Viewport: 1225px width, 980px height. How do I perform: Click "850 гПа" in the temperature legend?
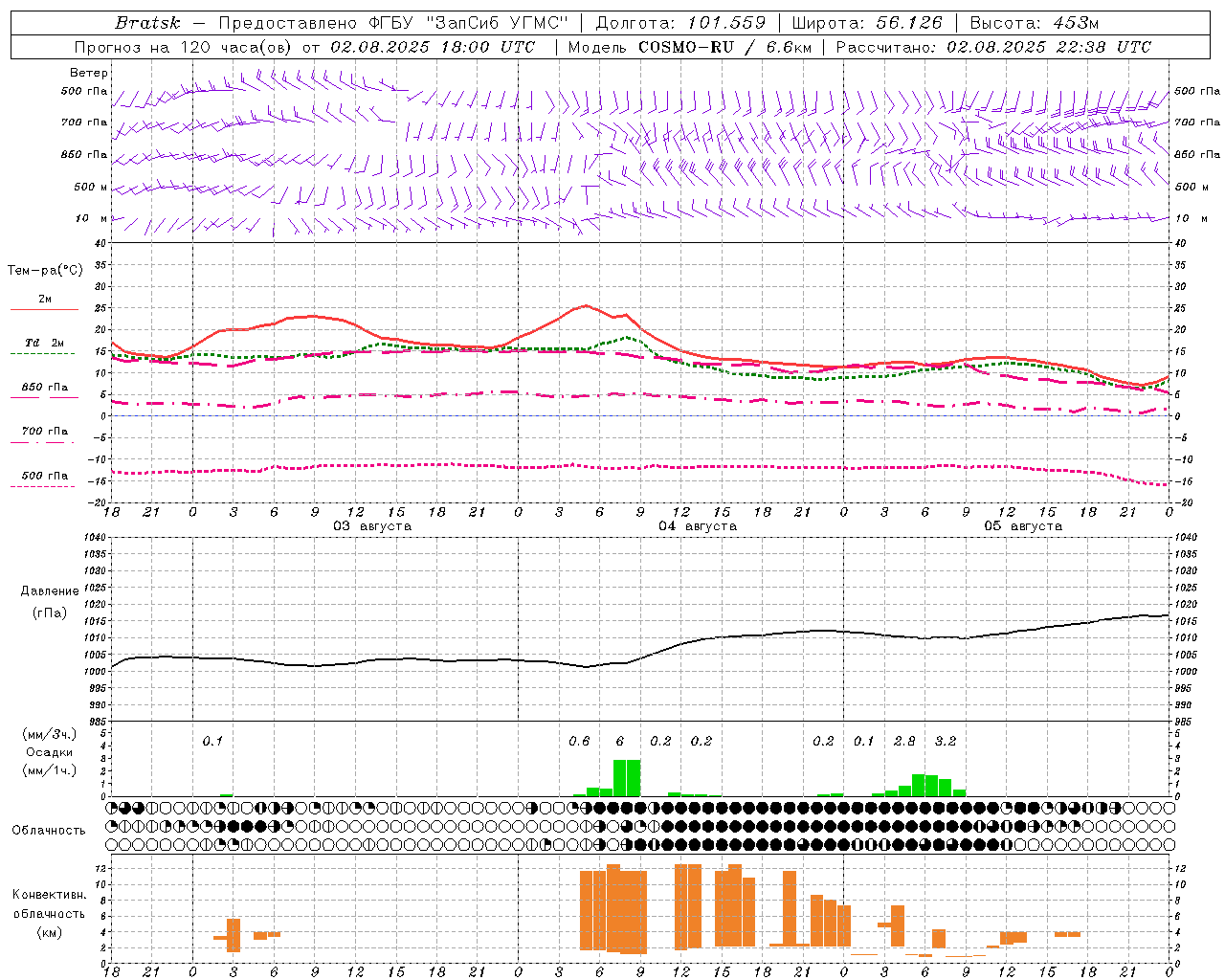pyautogui.click(x=45, y=388)
